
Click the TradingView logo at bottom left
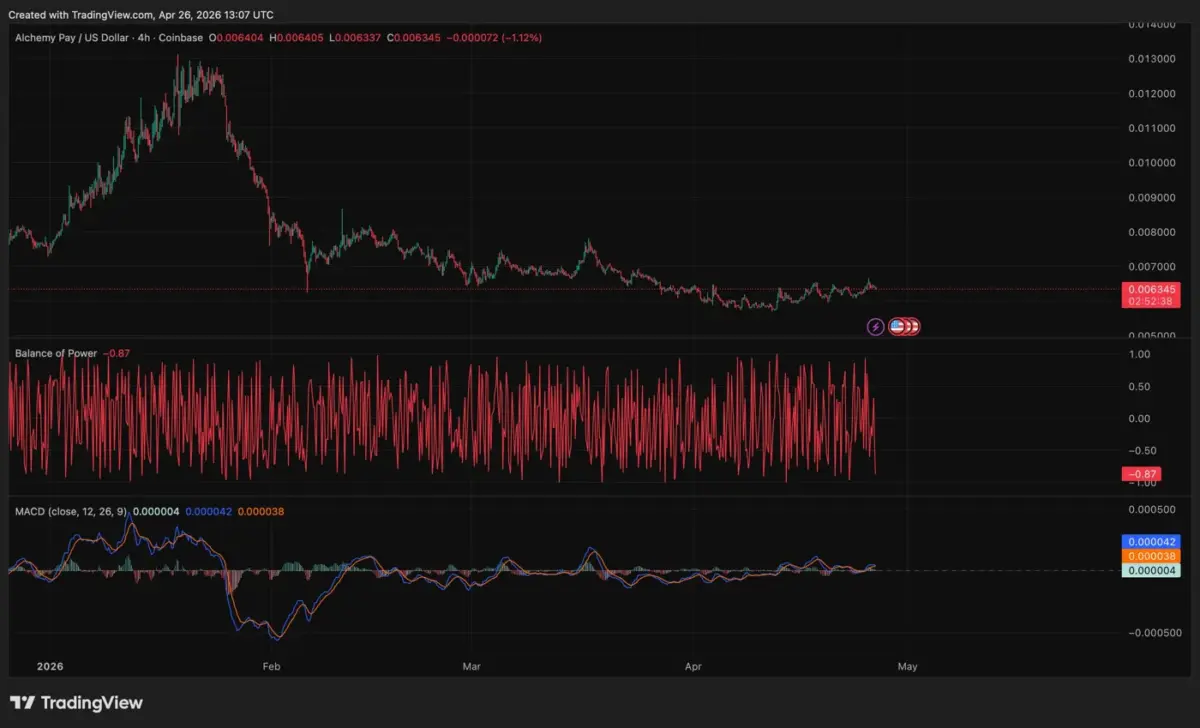[x=76, y=703]
